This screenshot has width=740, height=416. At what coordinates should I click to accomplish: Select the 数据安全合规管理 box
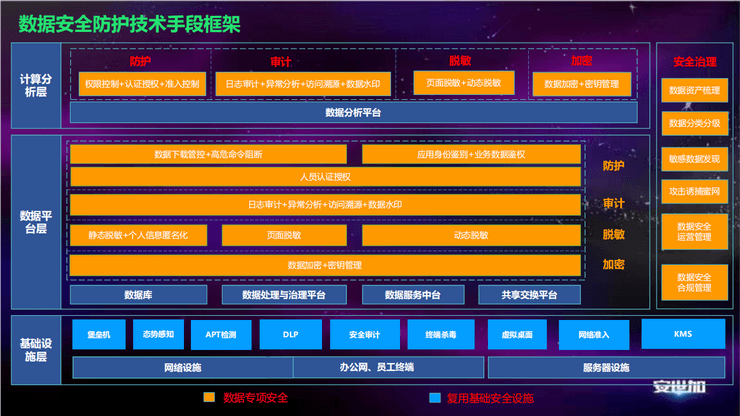click(694, 282)
